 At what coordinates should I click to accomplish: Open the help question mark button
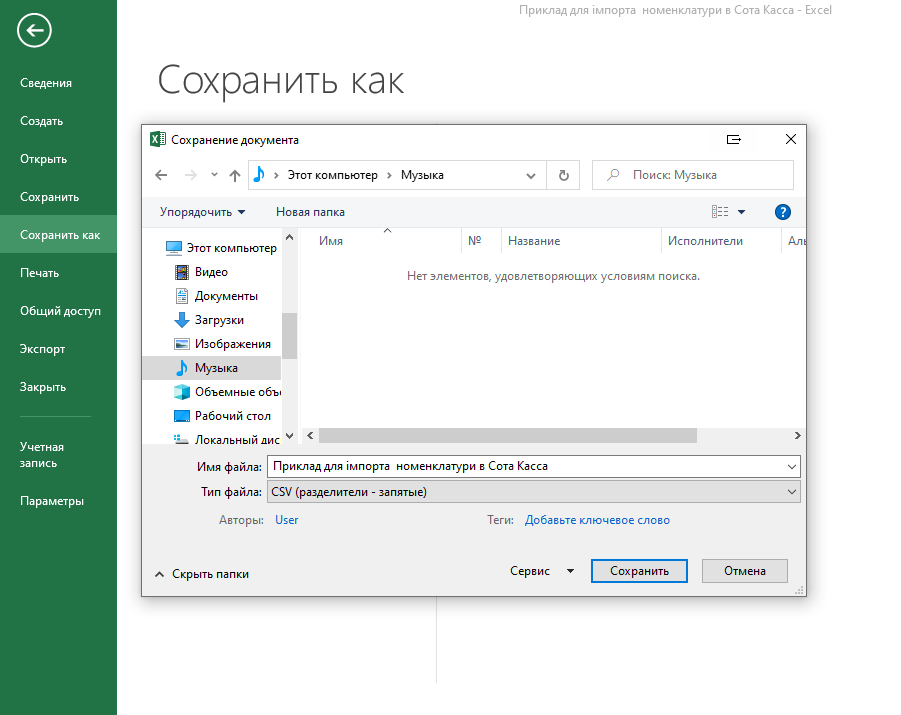click(783, 212)
